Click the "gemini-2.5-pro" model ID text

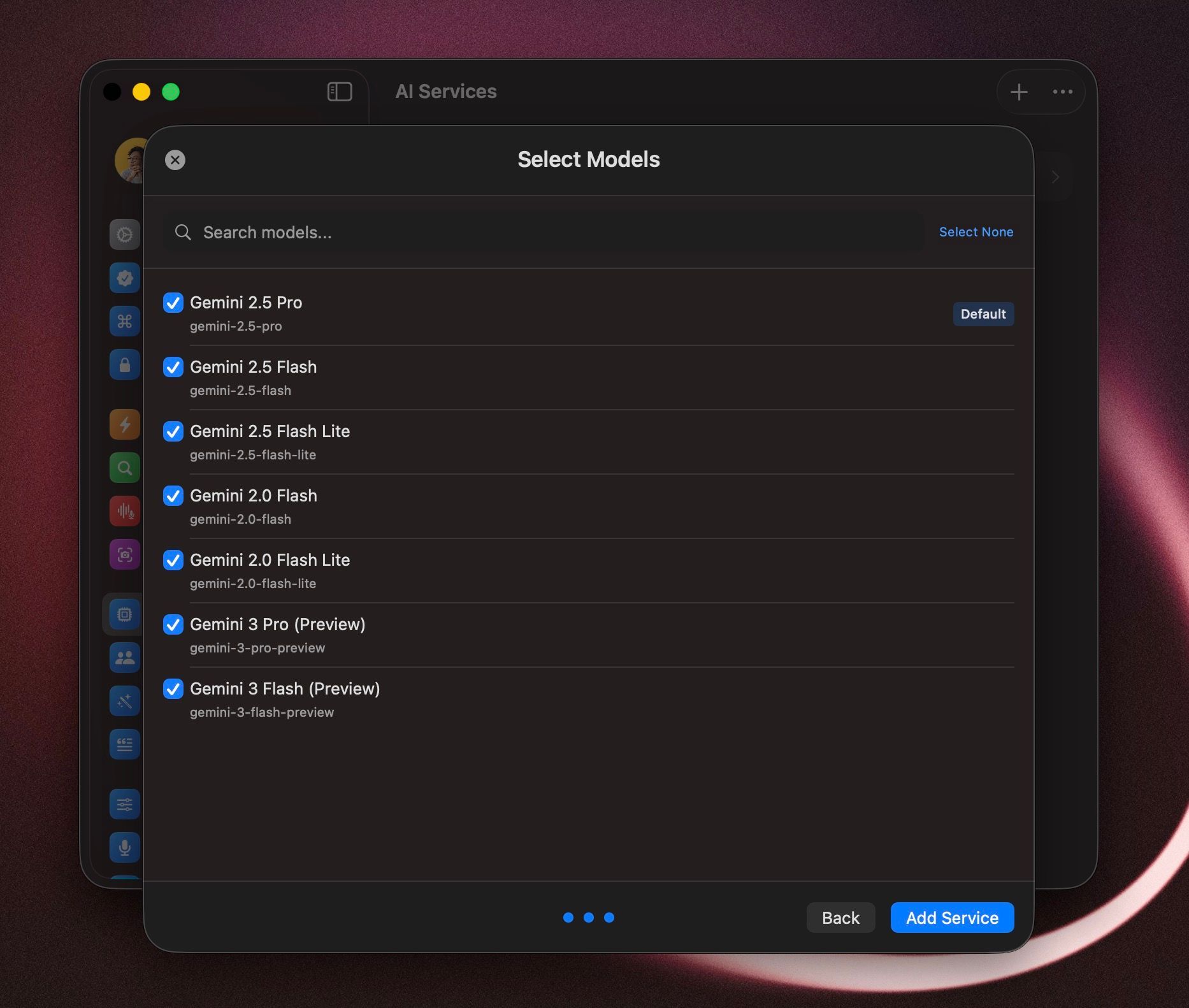236,326
